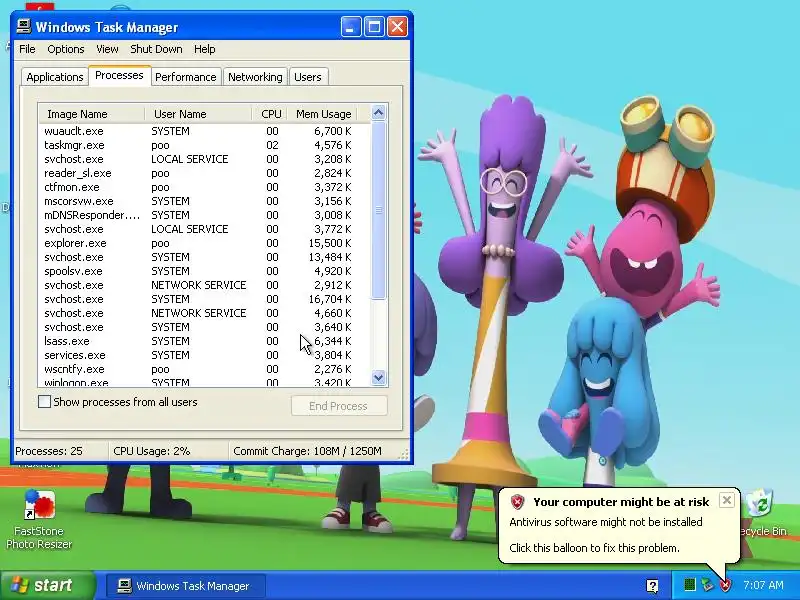800x600 pixels.
Task: Click the process list scrollbar thumb
Action: tap(378, 210)
